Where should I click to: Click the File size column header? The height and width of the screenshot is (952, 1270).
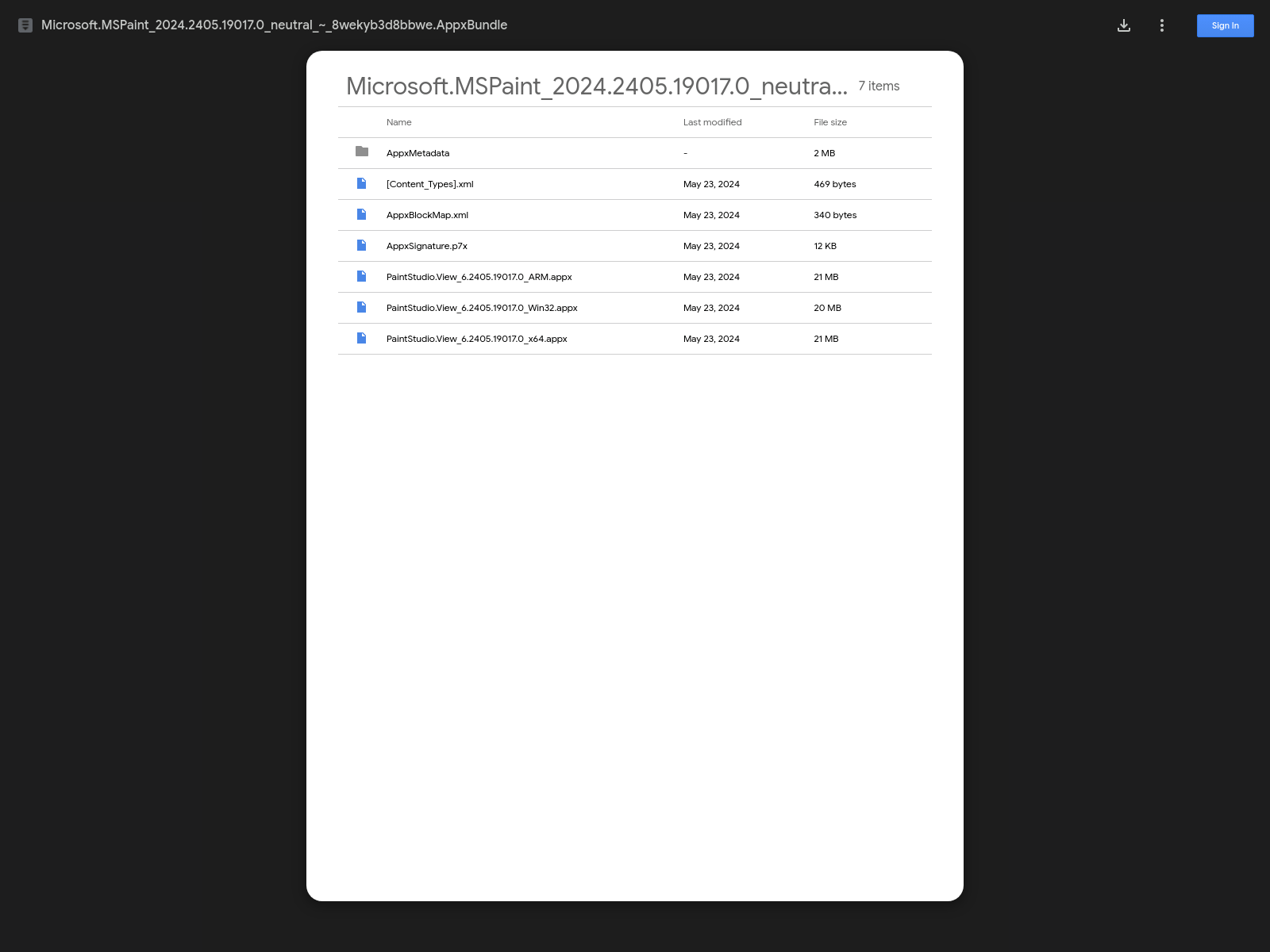[x=830, y=122]
